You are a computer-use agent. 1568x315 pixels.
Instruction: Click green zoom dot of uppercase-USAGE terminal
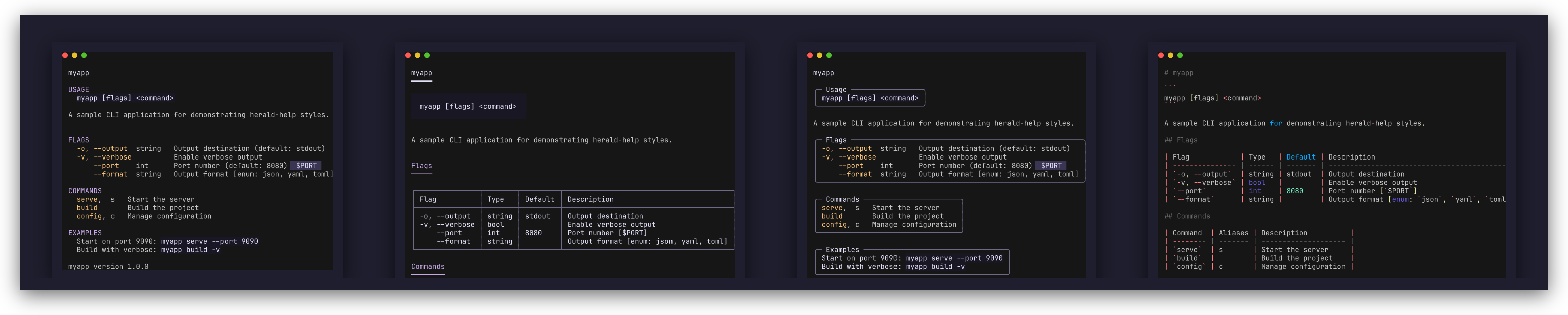(x=84, y=55)
